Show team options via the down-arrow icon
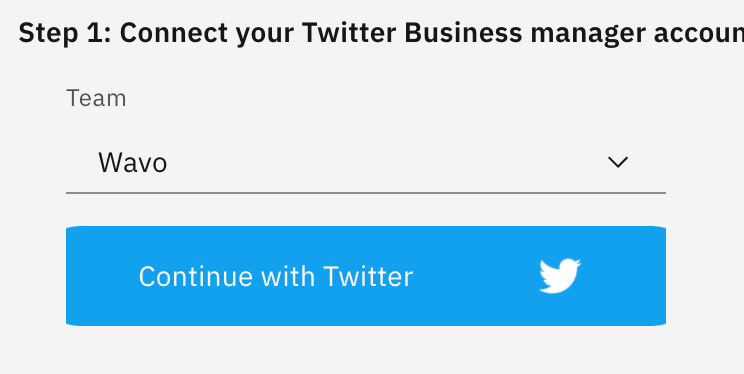 [618, 162]
